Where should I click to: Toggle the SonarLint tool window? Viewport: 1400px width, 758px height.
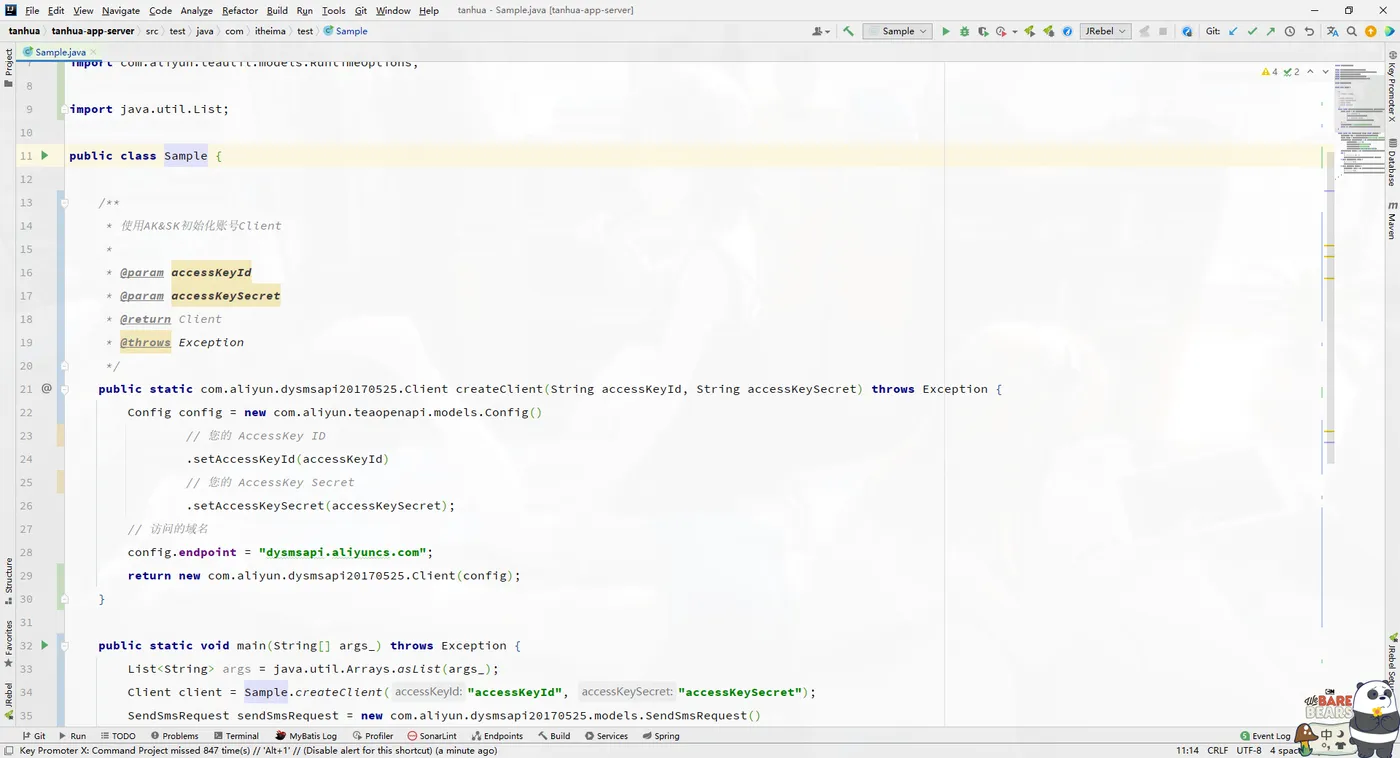(432, 736)
